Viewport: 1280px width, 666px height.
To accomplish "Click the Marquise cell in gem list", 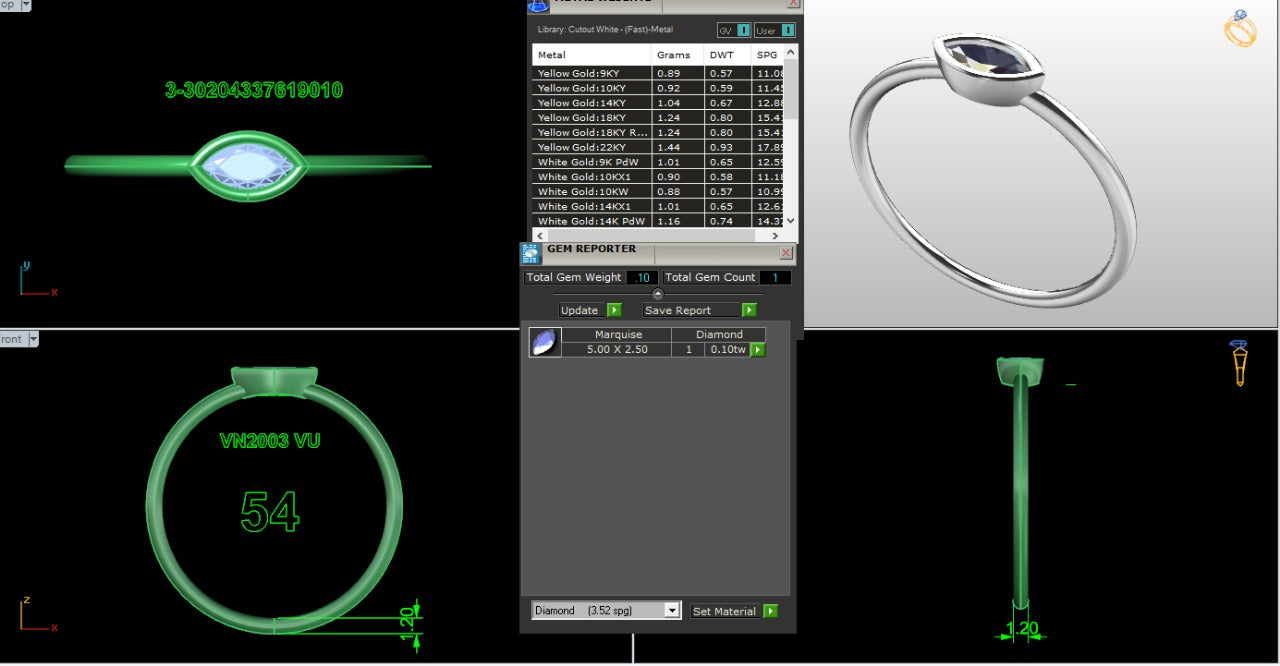I will point(618,335).
